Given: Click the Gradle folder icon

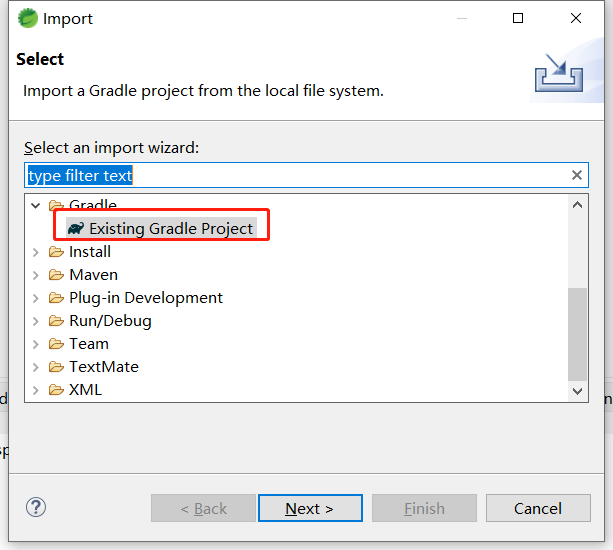Looking at the screenshot, I should tap(56, 204).
